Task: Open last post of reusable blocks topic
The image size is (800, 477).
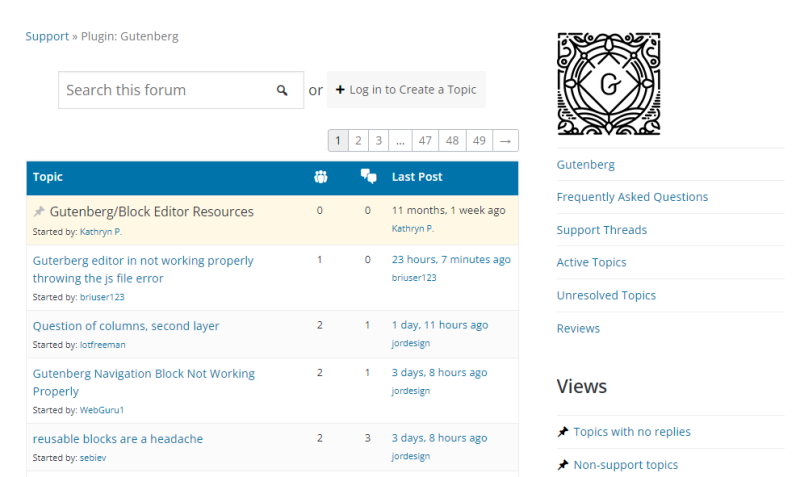Action: click(439, 438)
